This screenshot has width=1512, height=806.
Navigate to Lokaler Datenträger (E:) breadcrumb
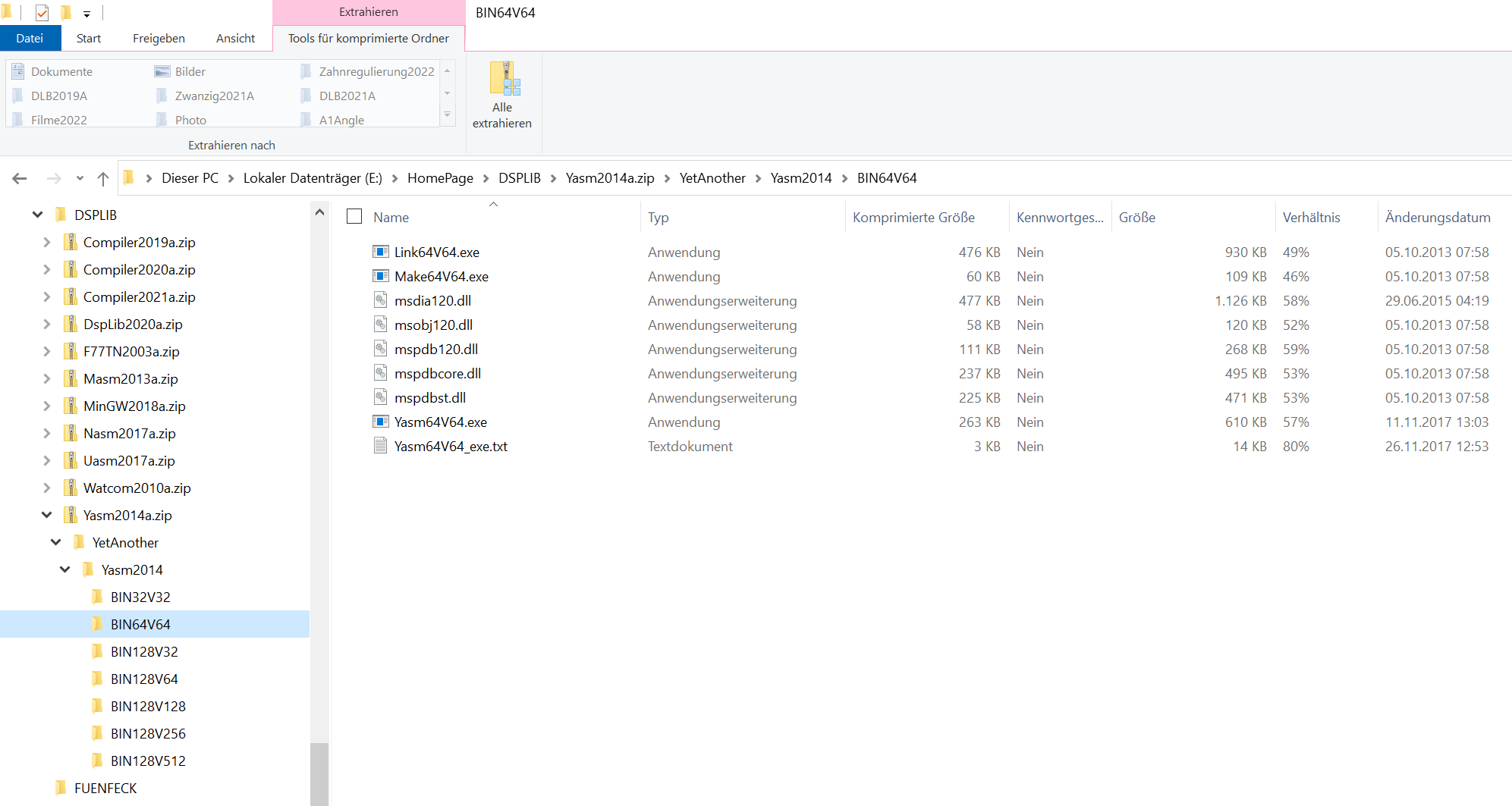313,178
